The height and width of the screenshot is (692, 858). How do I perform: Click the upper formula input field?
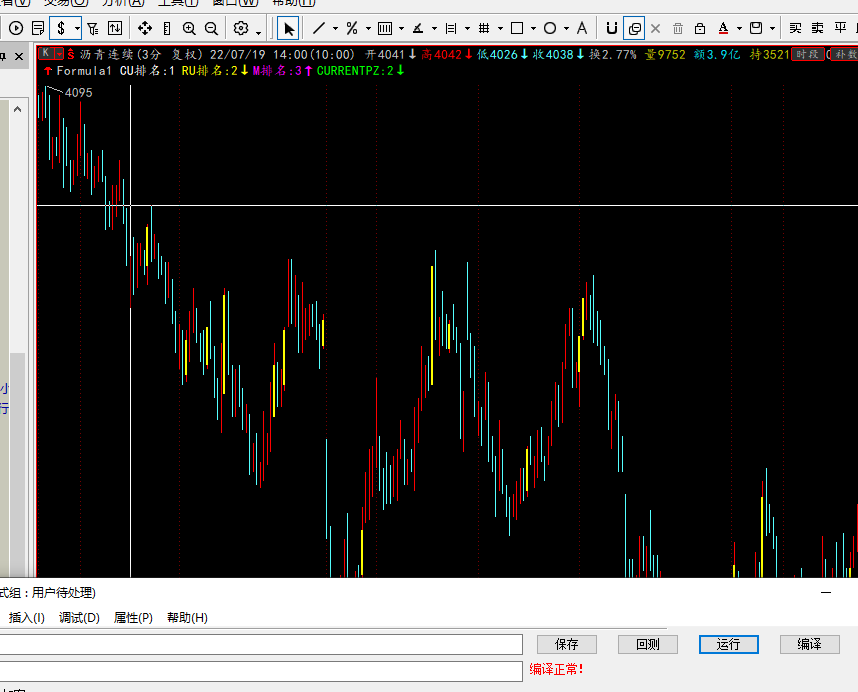click(260, 644)
